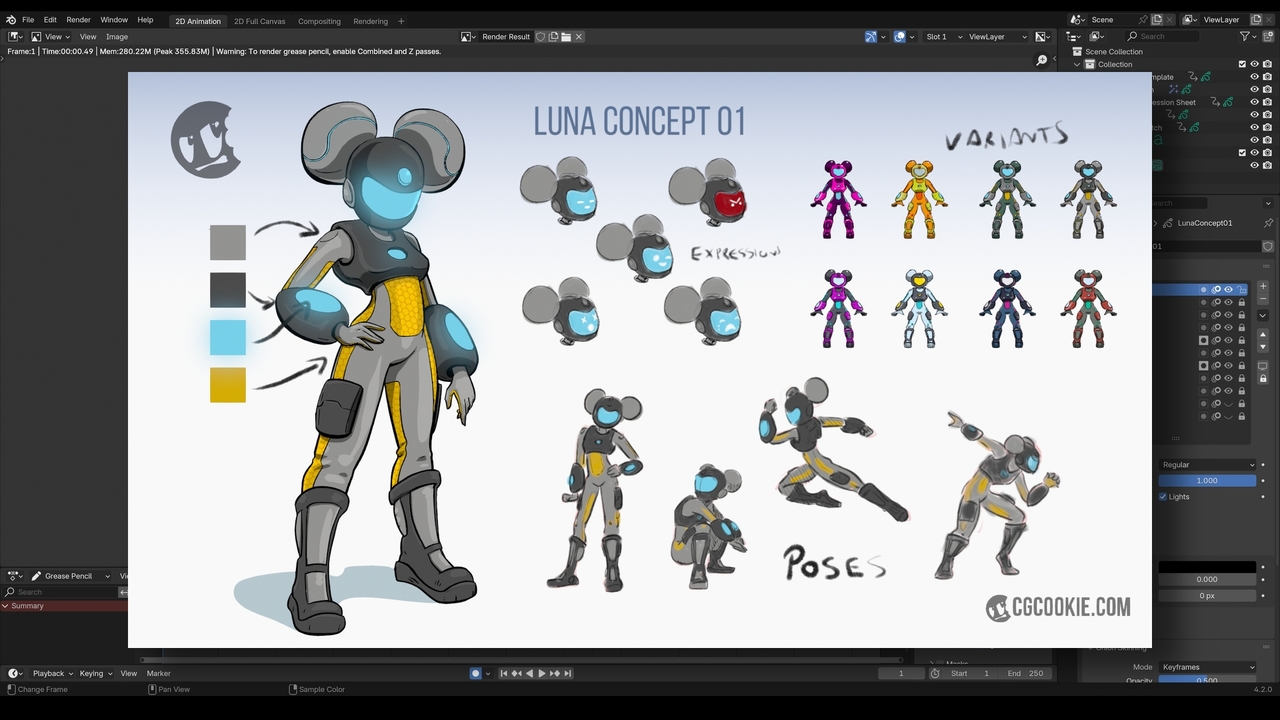Click the remove layer minus button
1280x720 pixels.
point(1263,299)
